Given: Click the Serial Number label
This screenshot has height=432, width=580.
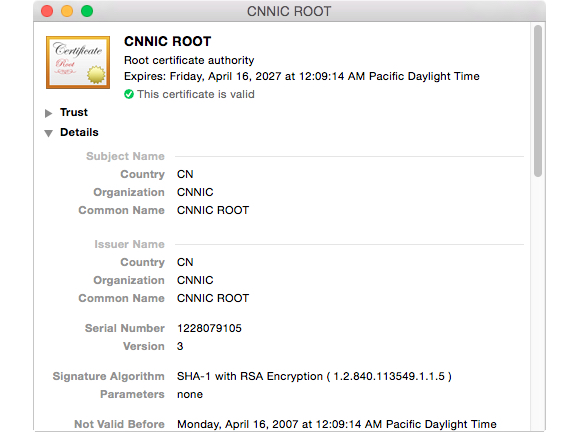Looking at the screenshot, I should [125, 328].
